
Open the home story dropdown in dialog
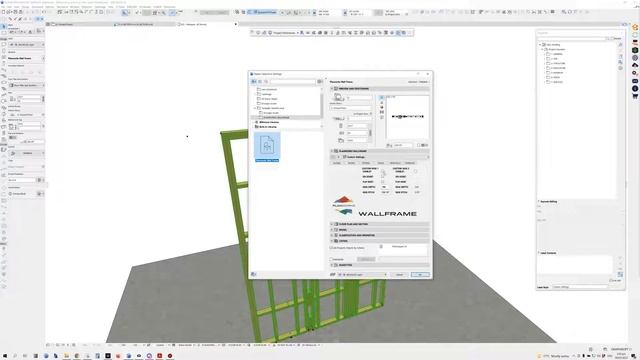[351, 108]
